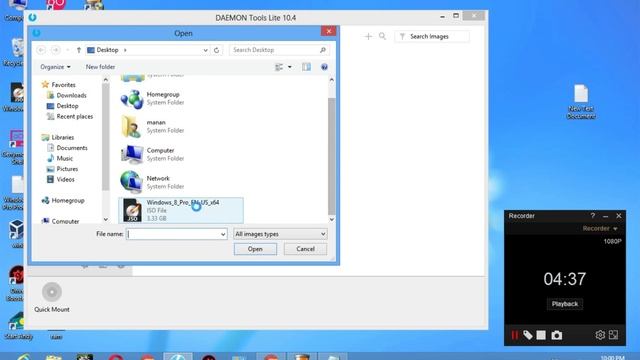Screen dimensions: 640x360
Task: Open the Recorder help question mark
Action: (x=593, y=216)
